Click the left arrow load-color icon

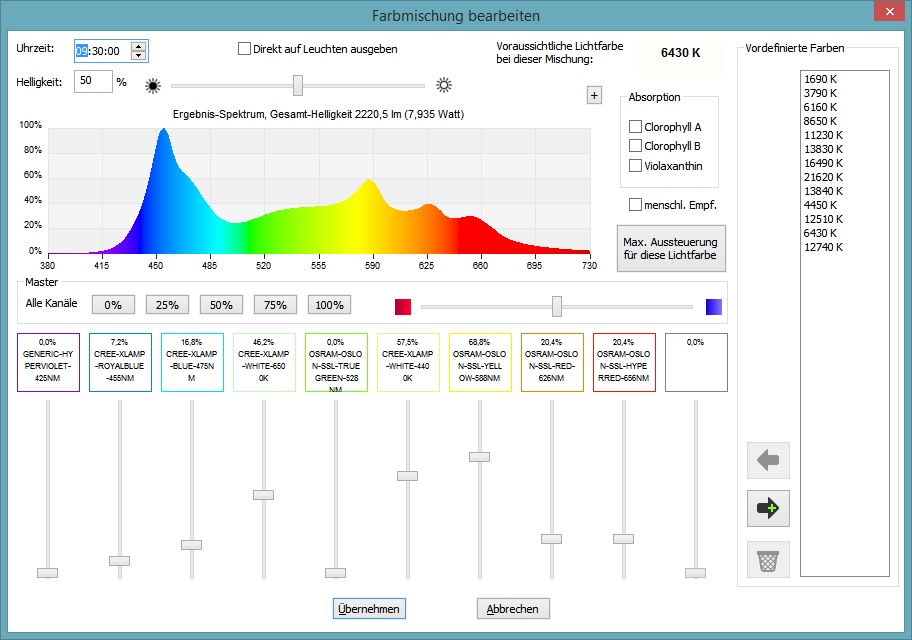tap(767, 460)
